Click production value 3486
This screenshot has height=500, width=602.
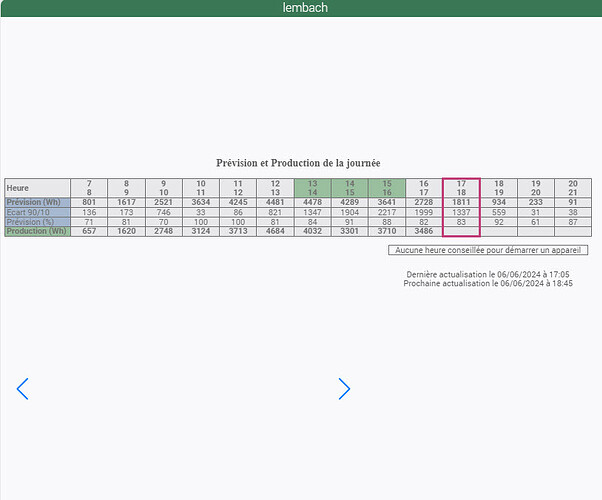424,231
